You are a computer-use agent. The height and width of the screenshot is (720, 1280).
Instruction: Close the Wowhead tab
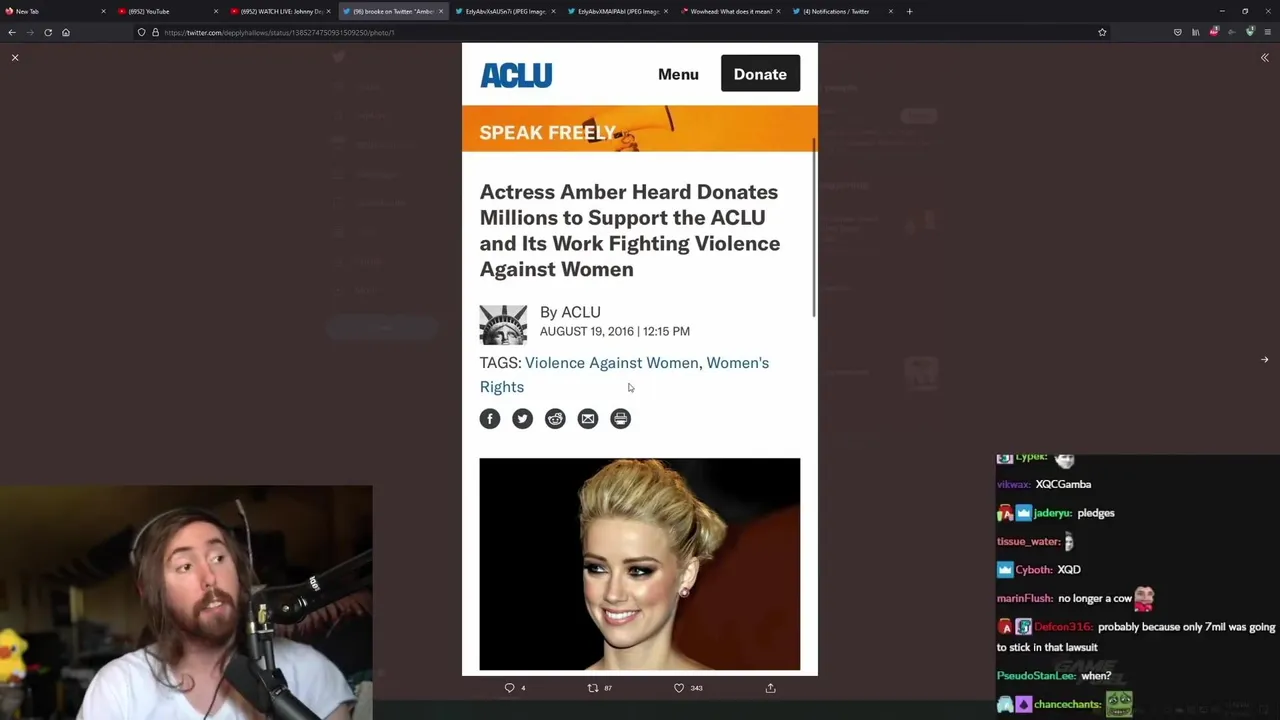click(x=778, y=11)
